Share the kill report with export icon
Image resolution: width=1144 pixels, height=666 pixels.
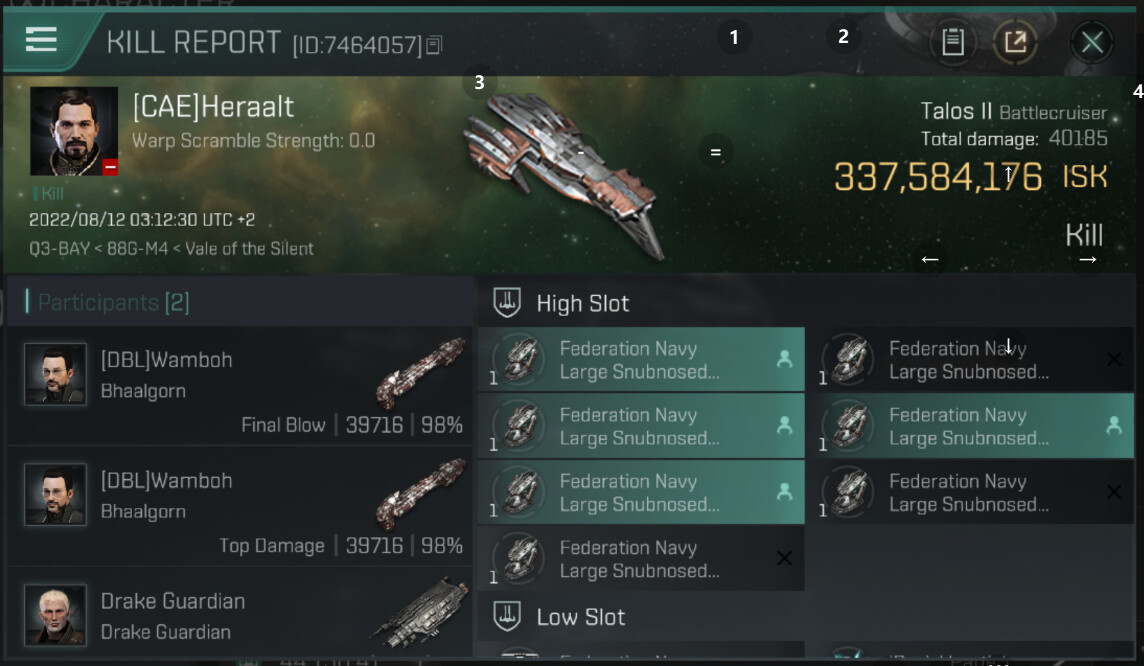click(1014, 42)
